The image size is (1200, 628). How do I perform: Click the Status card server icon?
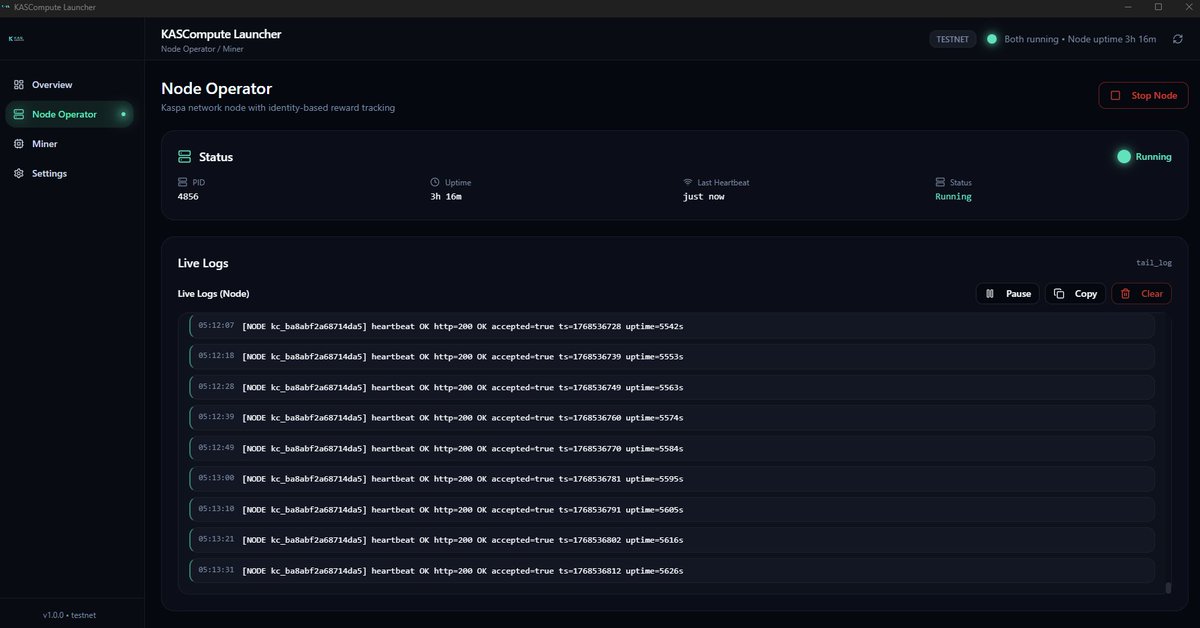tap(184, 157)
